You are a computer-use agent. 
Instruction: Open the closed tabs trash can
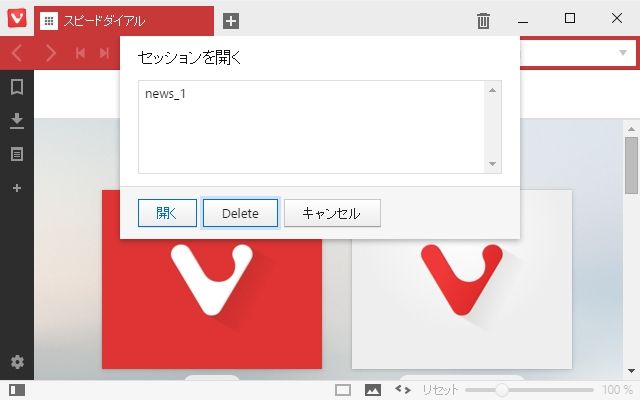pyautogui.click(x=483, y=21)
